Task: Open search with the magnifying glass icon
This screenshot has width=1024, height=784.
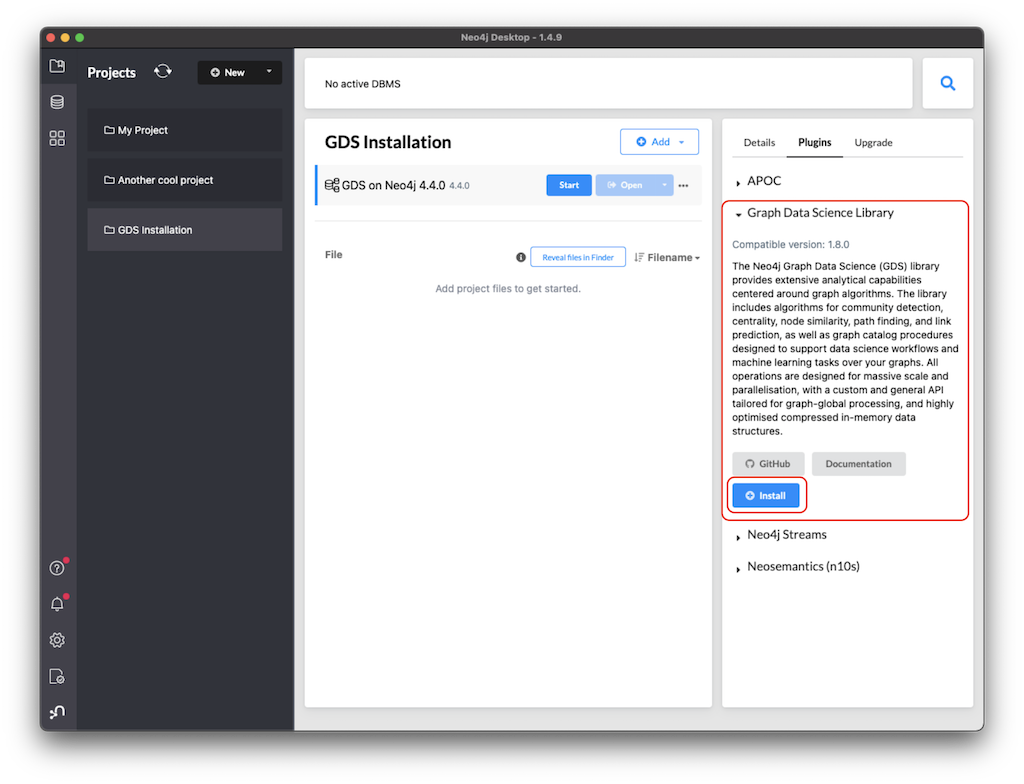Action: pos(947,83)
